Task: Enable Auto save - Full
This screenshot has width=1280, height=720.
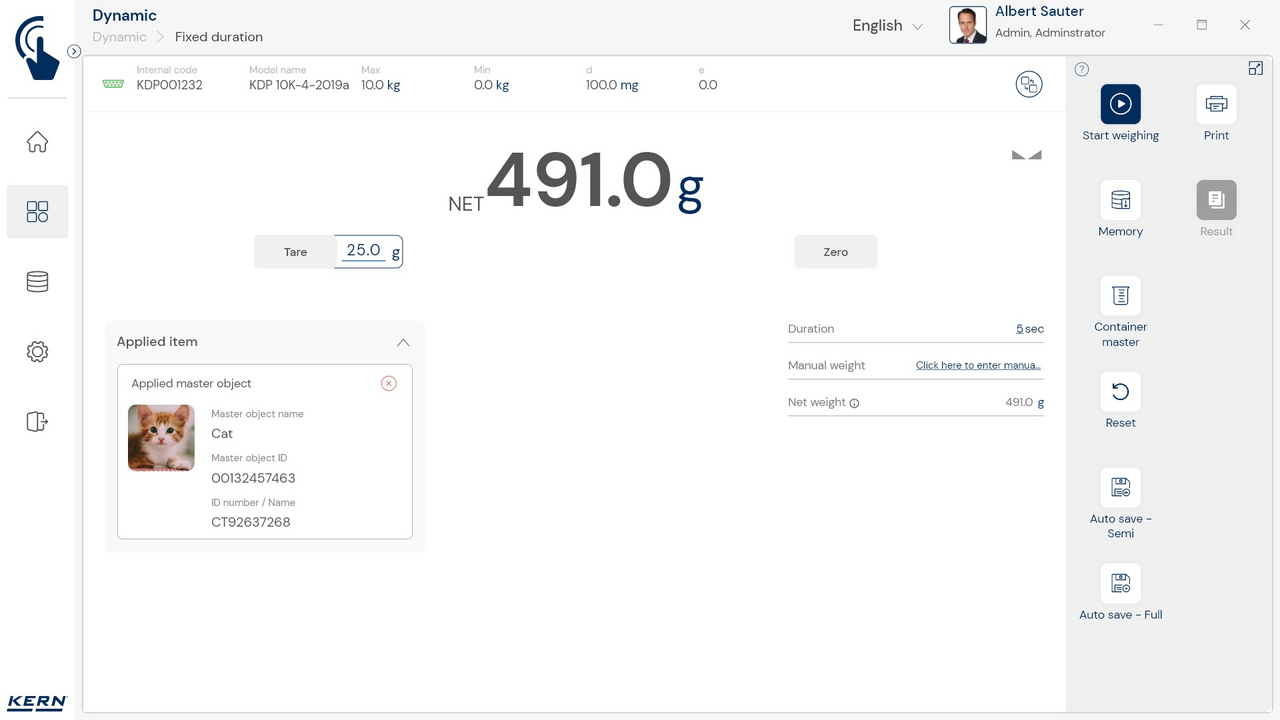Action: click(x=1120, y=584)
